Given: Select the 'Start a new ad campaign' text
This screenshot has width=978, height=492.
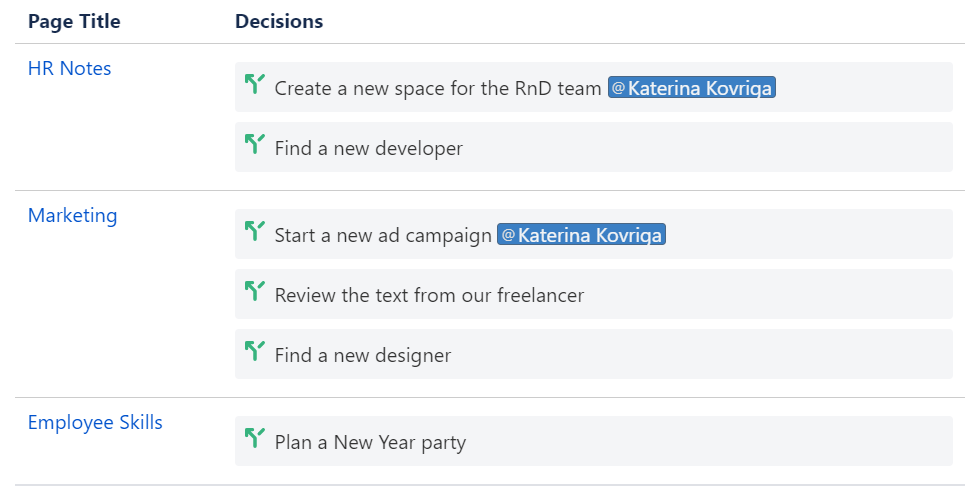Looking at the screenshot, I should (383, 236).
